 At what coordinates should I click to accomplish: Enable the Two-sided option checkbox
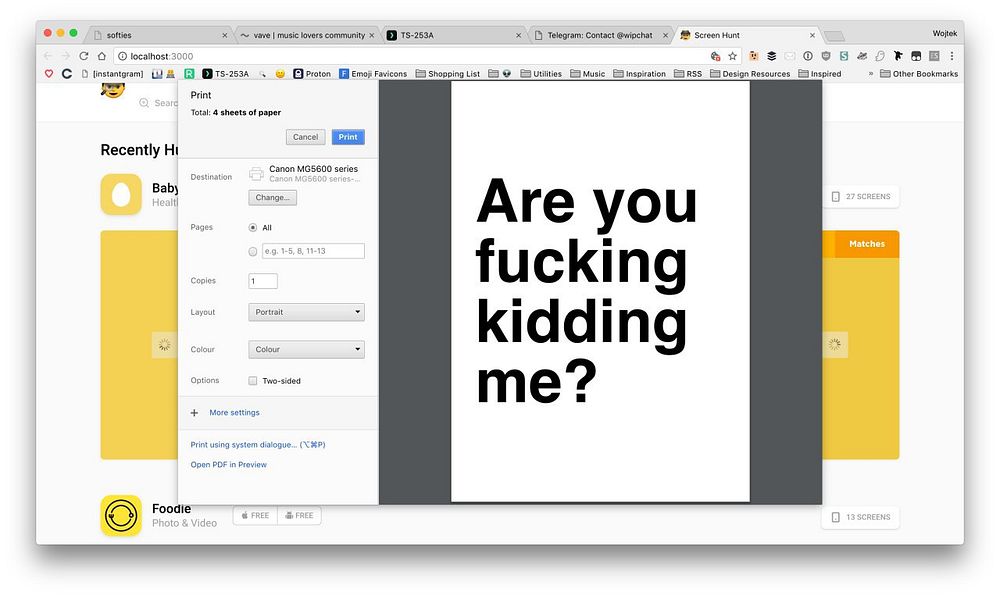pyautogui.click(x=253, y=381)
